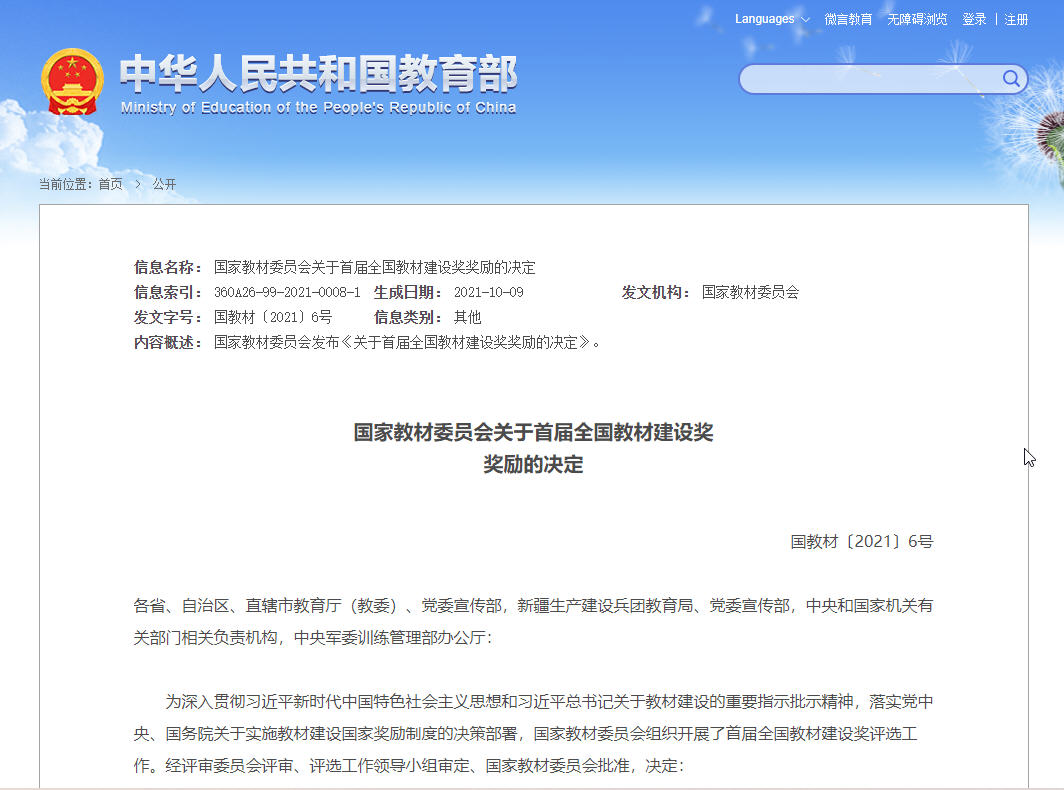
Task: Click the 中华人民共和国教育部 site title
Action: [x=319, y=73]
